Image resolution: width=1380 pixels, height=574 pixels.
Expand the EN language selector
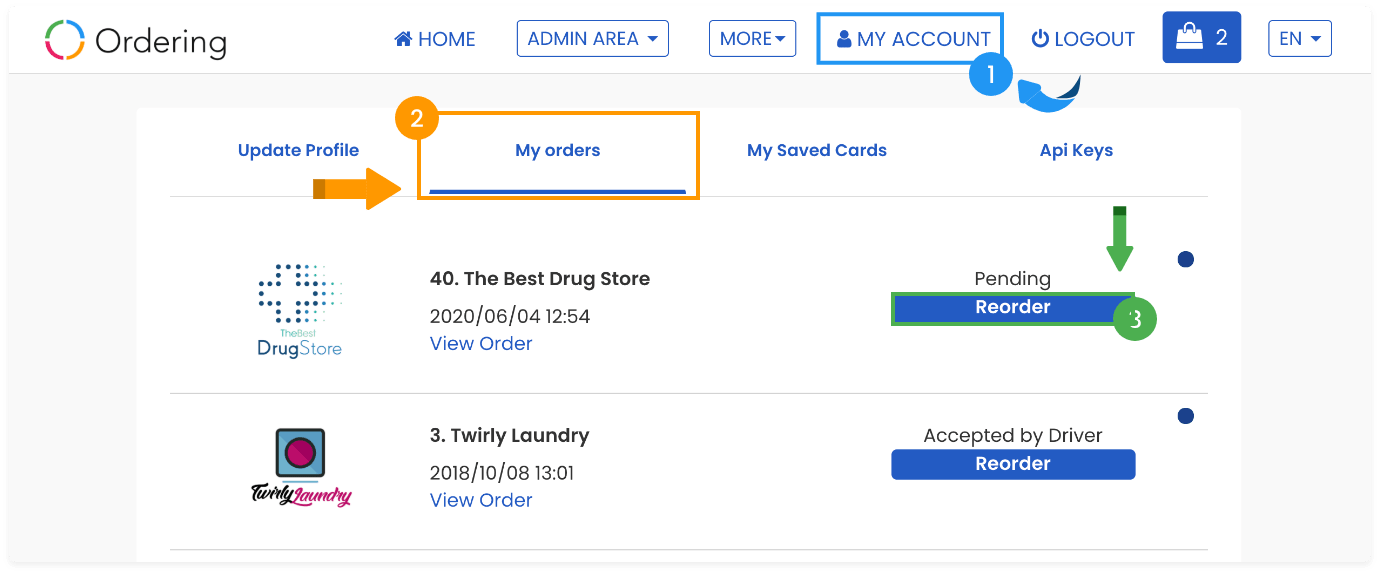(x=1300, y=38)
